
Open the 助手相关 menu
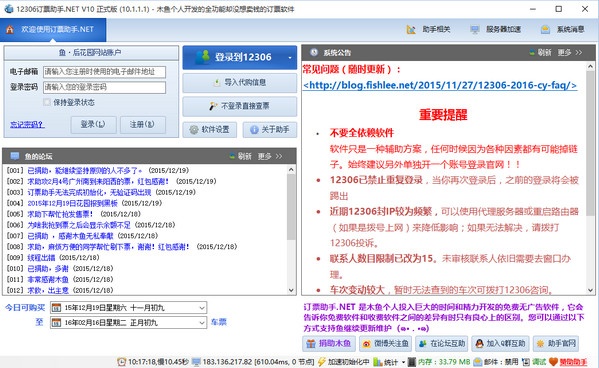(429, 29)
